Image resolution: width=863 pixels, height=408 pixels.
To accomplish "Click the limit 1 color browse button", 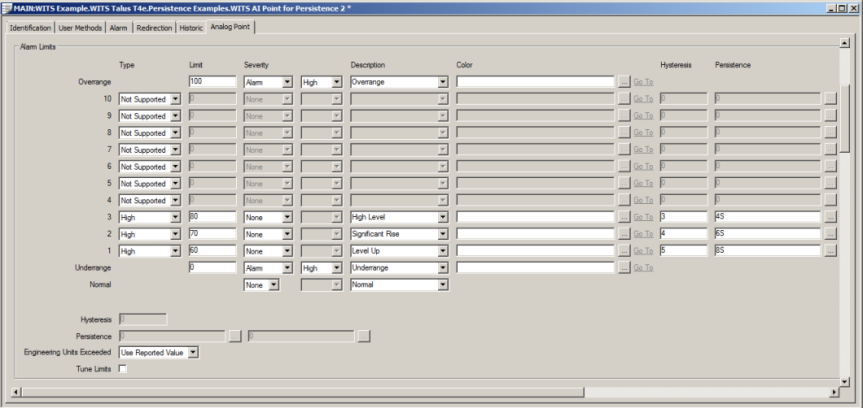I will click(x=624, y=251).
